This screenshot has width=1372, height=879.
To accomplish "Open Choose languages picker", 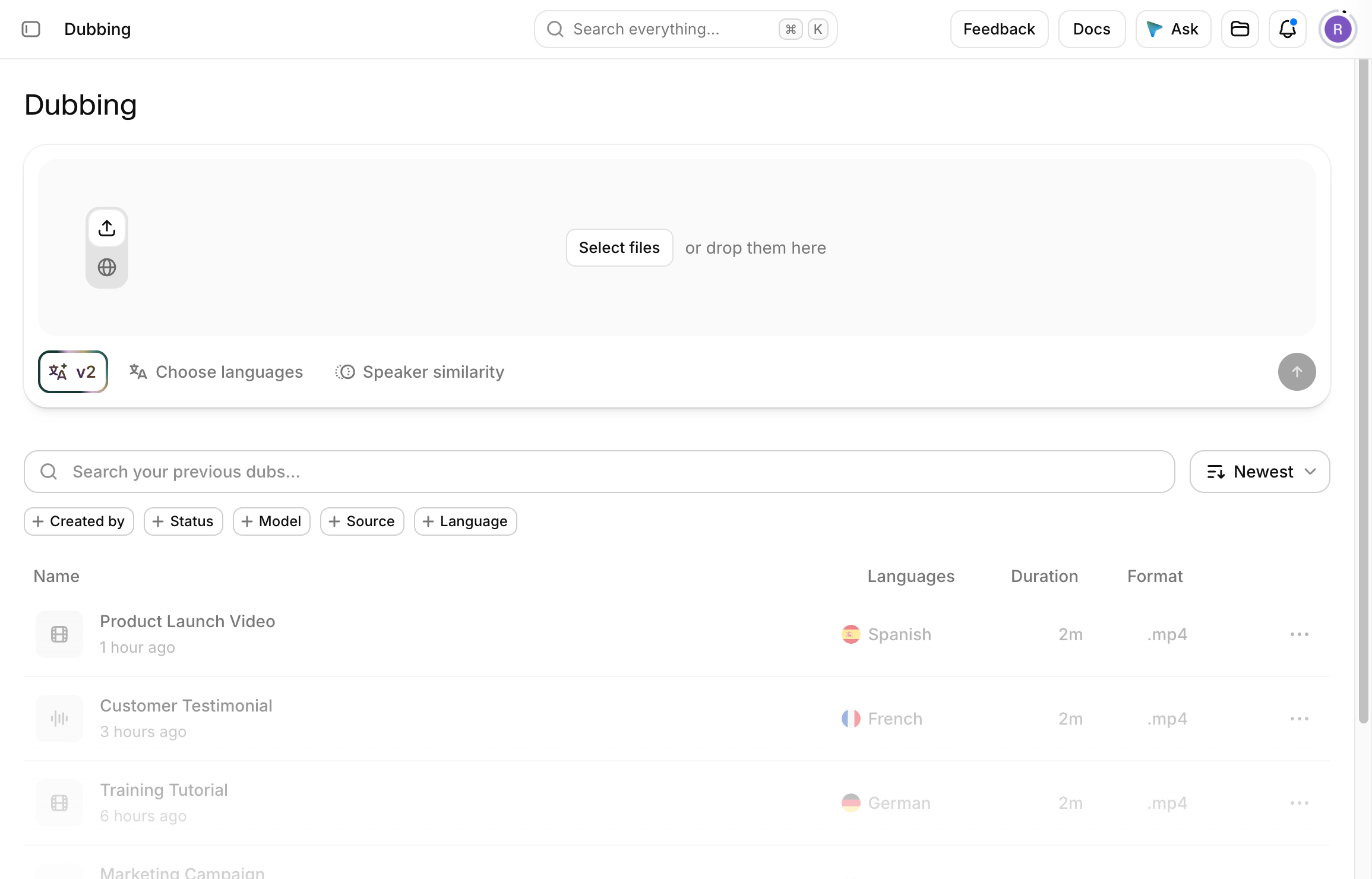I will click(216, 372).
